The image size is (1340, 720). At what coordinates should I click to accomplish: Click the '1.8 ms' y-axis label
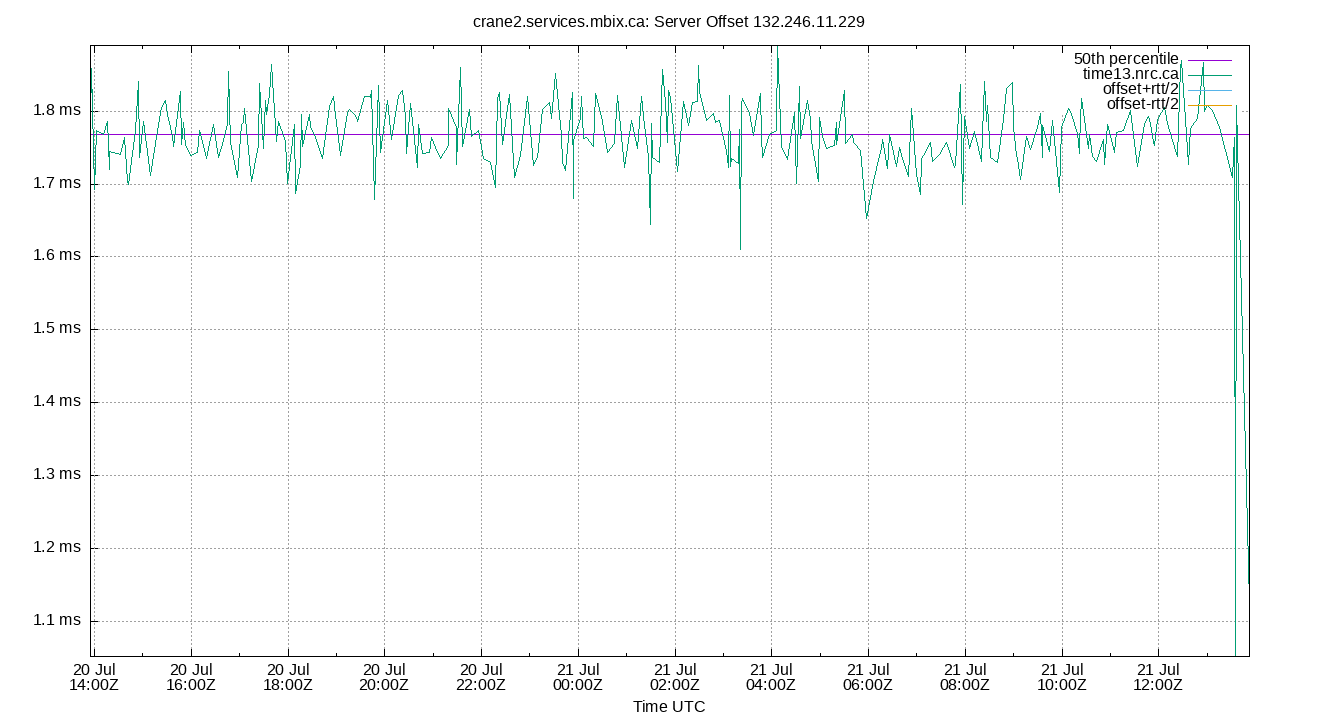[57, 110]
